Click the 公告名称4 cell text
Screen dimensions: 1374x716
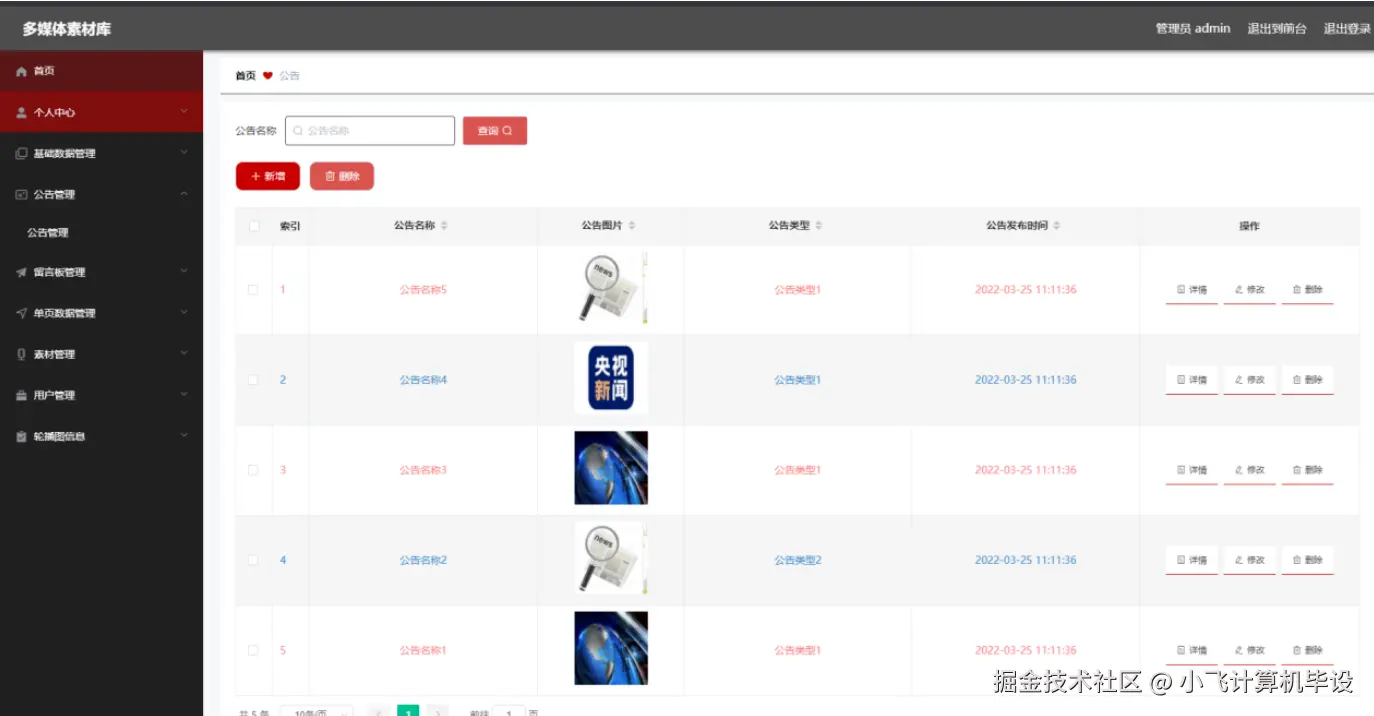click(423, 380)
